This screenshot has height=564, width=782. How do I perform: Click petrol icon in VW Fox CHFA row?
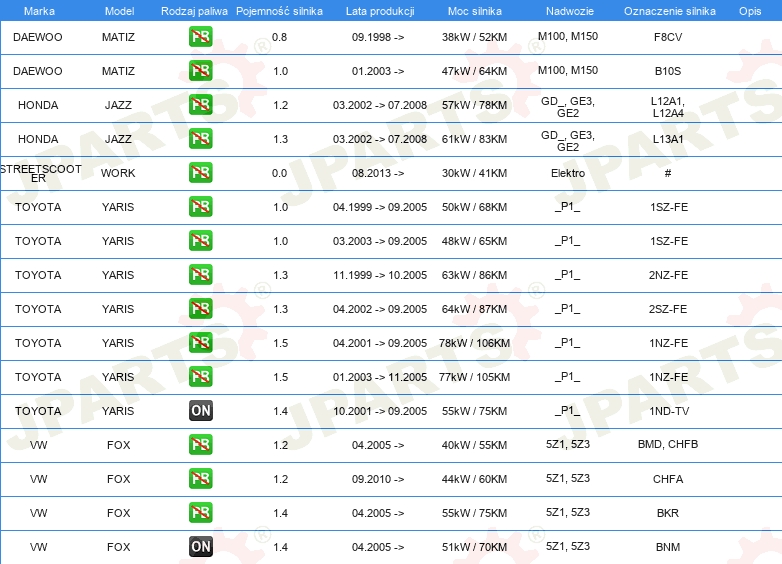click(200, 479)
